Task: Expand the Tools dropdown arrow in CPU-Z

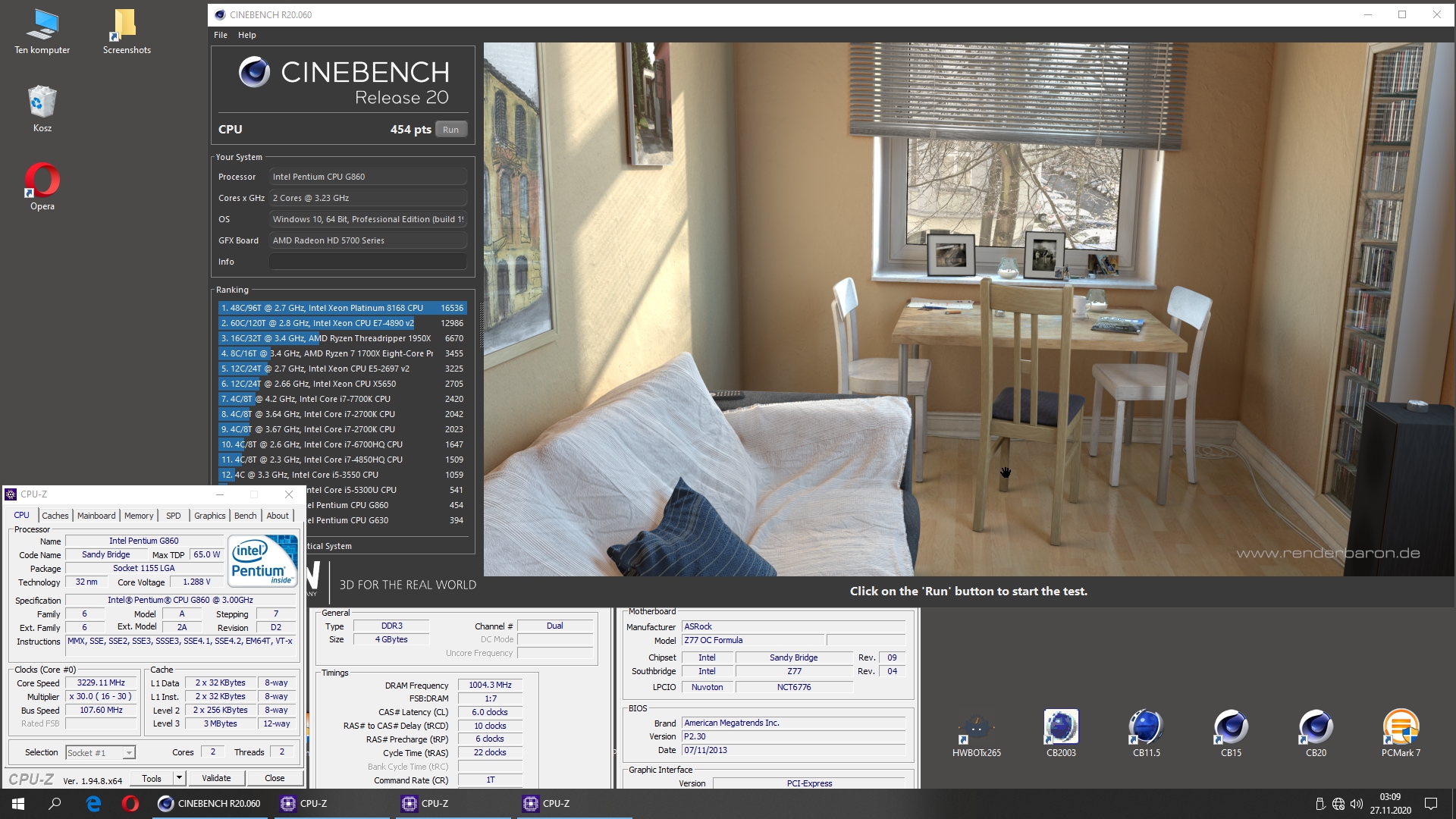Action: [x=179, y=778]
